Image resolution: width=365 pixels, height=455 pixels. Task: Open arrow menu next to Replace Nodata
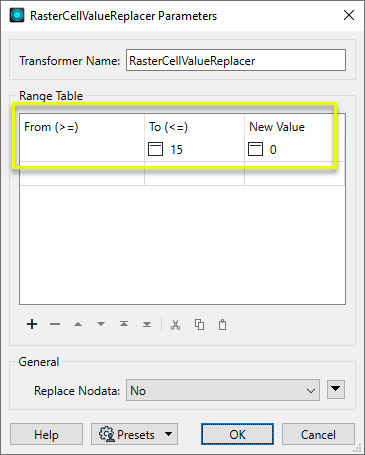336,389
